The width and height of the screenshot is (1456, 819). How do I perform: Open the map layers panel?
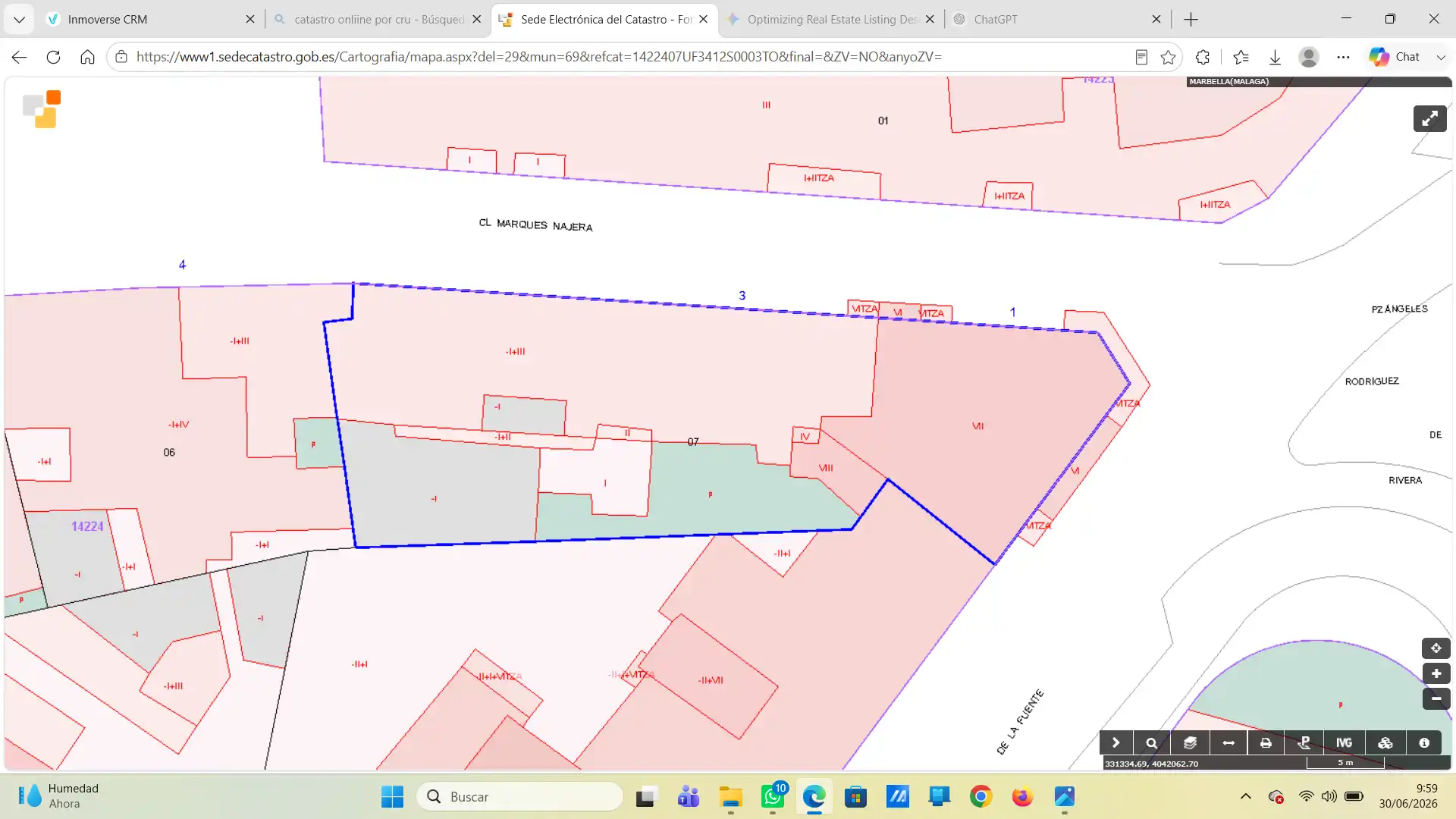tap(1190, 743)
